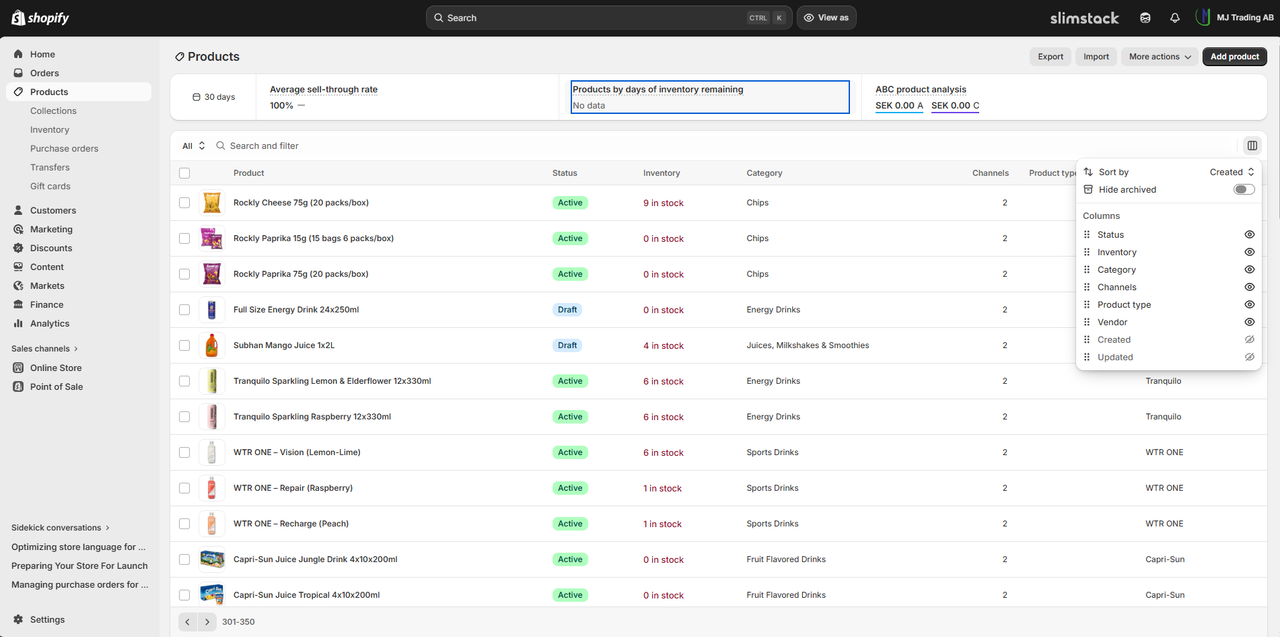
Task: Tick the checkbox for Full Size Energy Drink 24x250ml
Action: click(184, 310)
